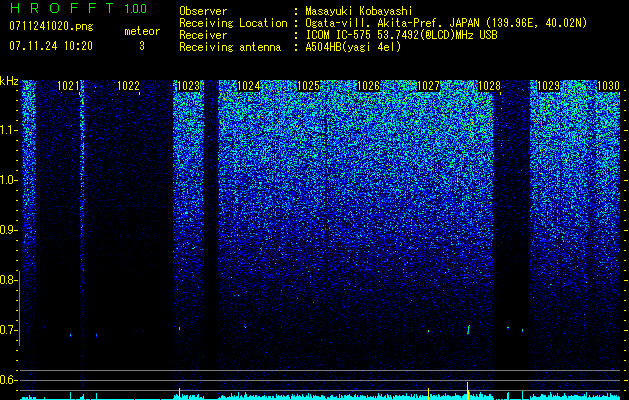
Task: Click the HROFFT title text
Action: point(62,8)
